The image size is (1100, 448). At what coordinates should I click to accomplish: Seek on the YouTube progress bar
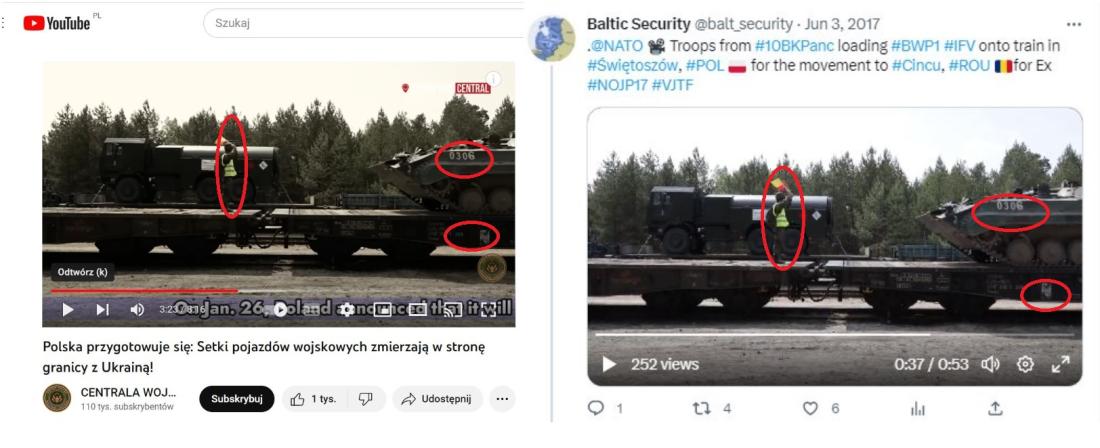point(279,290)
